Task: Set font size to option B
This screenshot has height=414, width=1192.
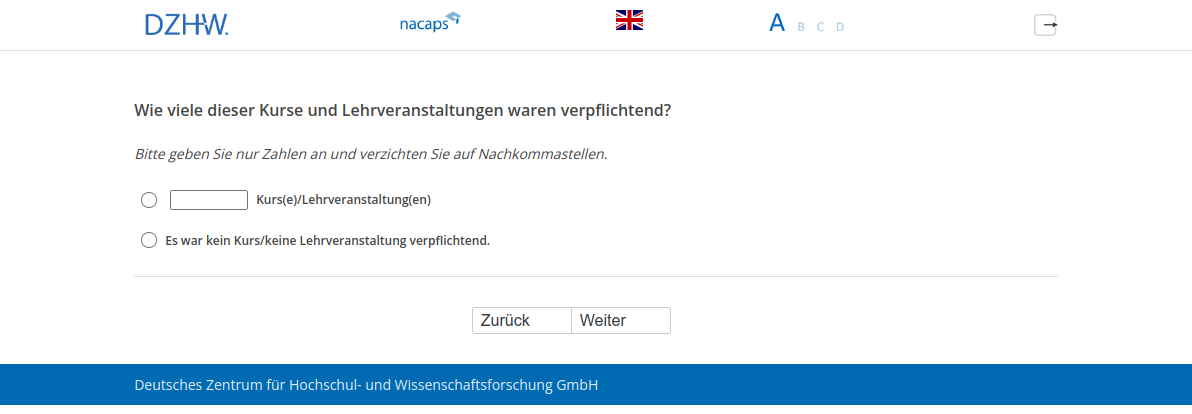Action: [801, 27]
